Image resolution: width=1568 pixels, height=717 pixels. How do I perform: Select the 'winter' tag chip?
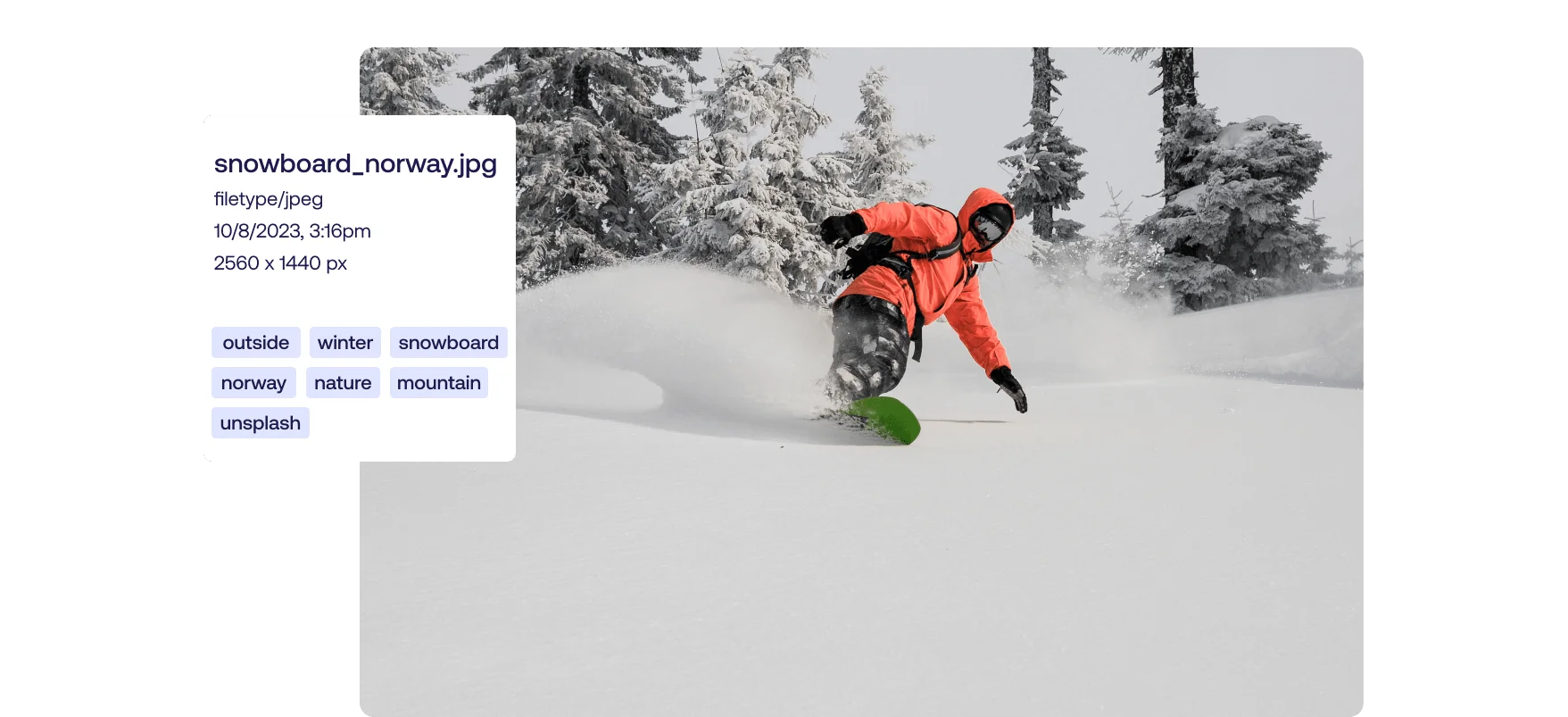tap(345, 343)
